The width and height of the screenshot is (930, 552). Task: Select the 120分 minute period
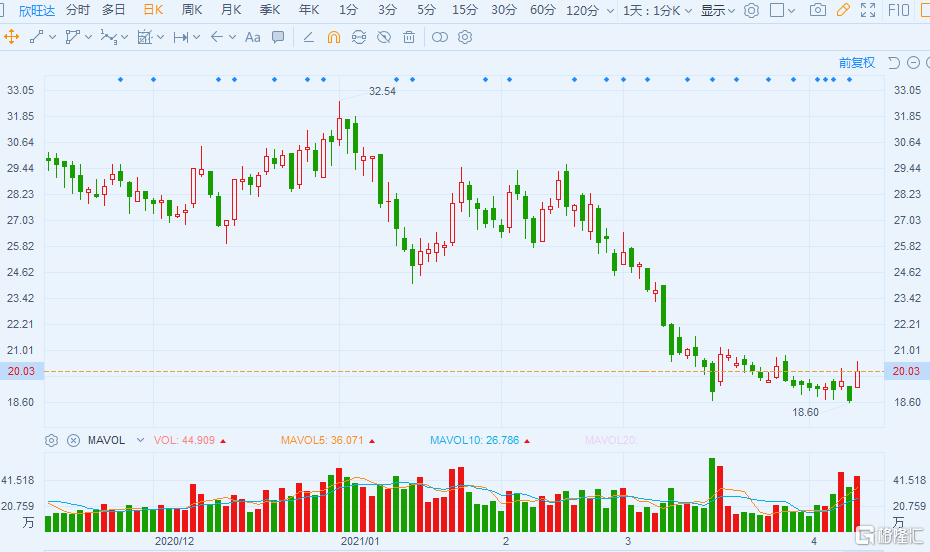[x=582, y=11]
